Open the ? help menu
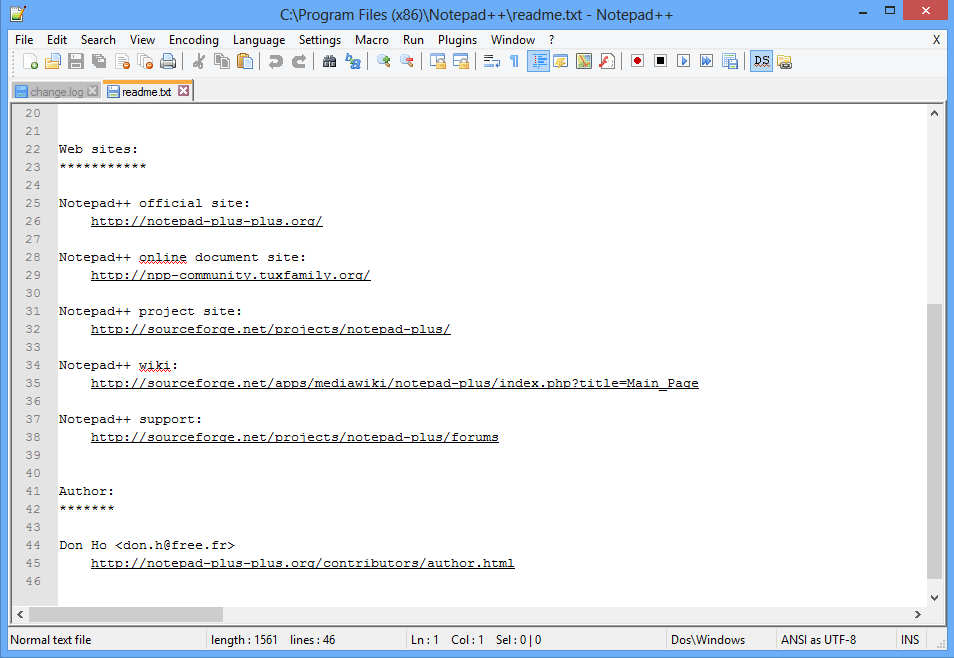Viewport: 954px width, 658px height. pos(551,40)
